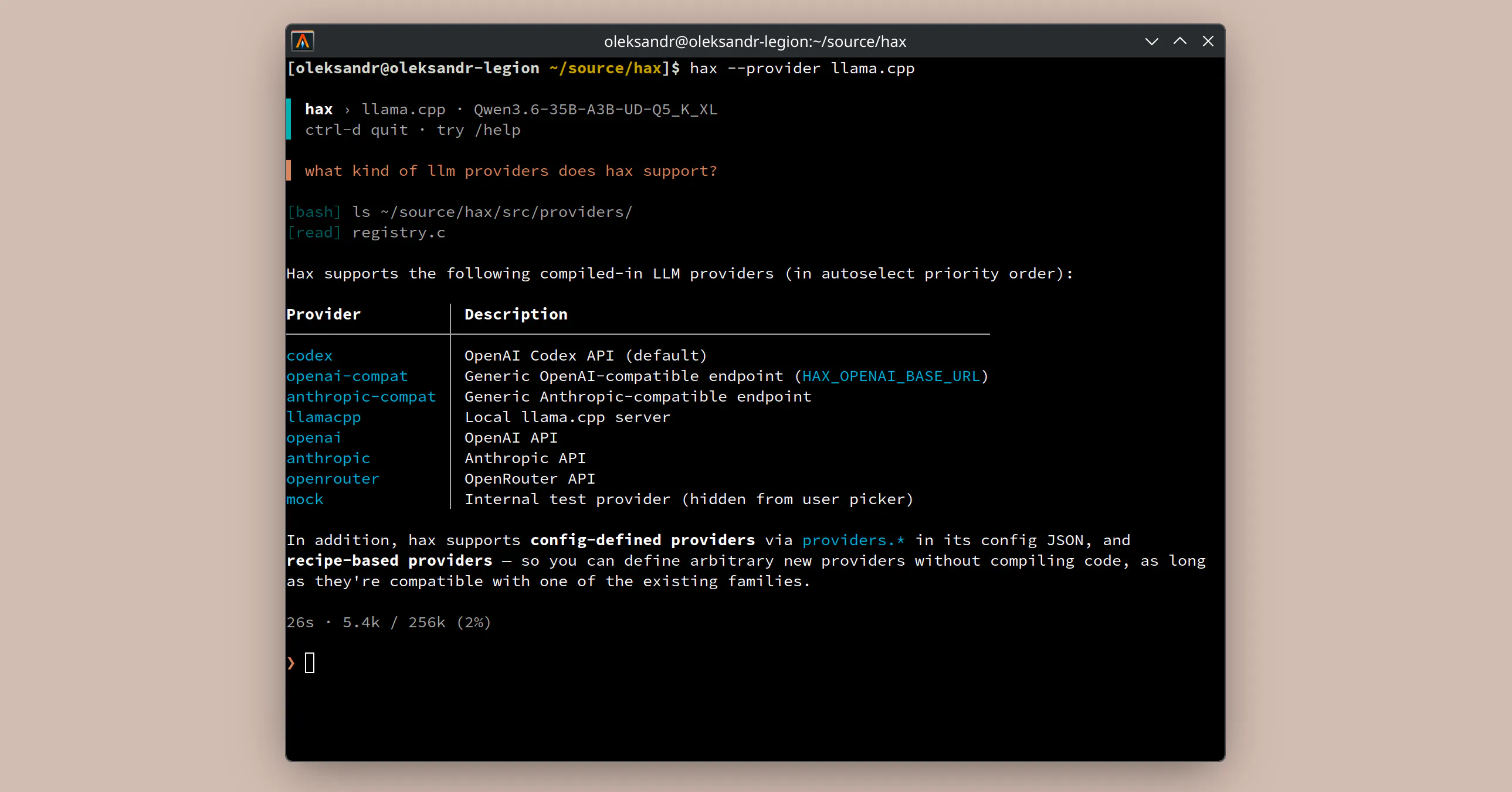Click bold 'config-defined providers' phrase
The height and width of the screenshot is (792, 1512).
click(643, 541)
